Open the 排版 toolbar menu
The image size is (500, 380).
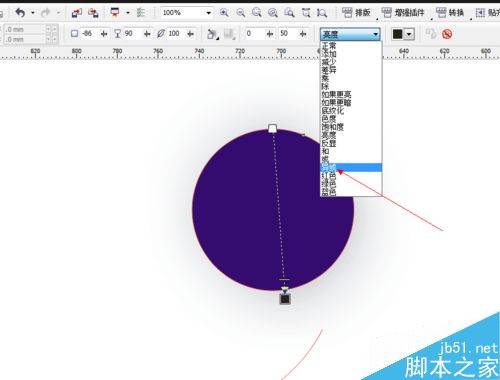click(x=357, y=13)
